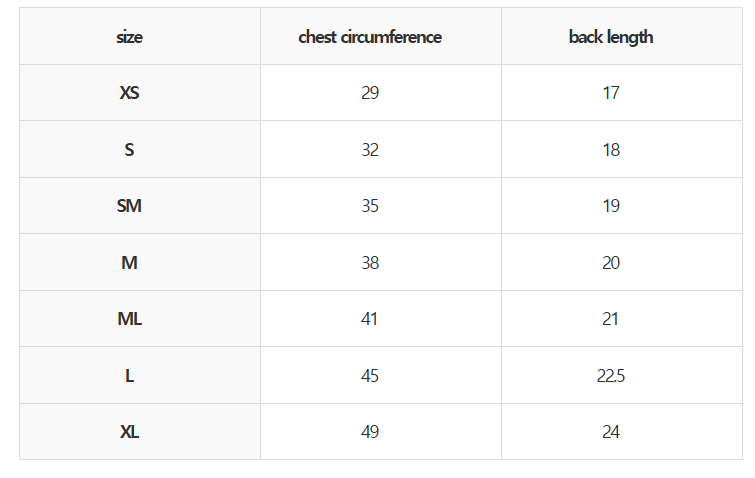Click back length value 22.5

click(611, 376)
